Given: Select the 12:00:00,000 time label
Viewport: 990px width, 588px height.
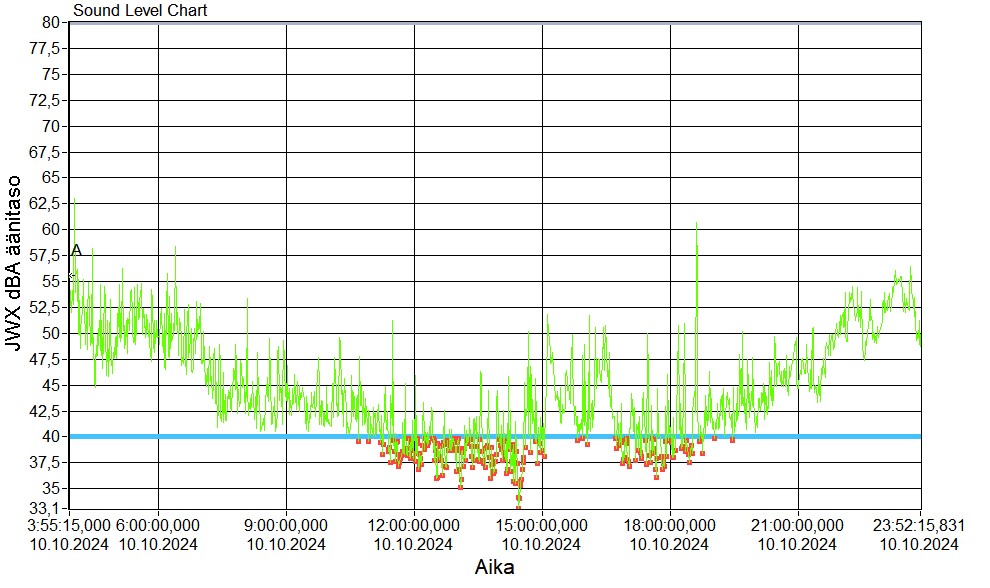Looking at the screenshot, I should [415, 524].
